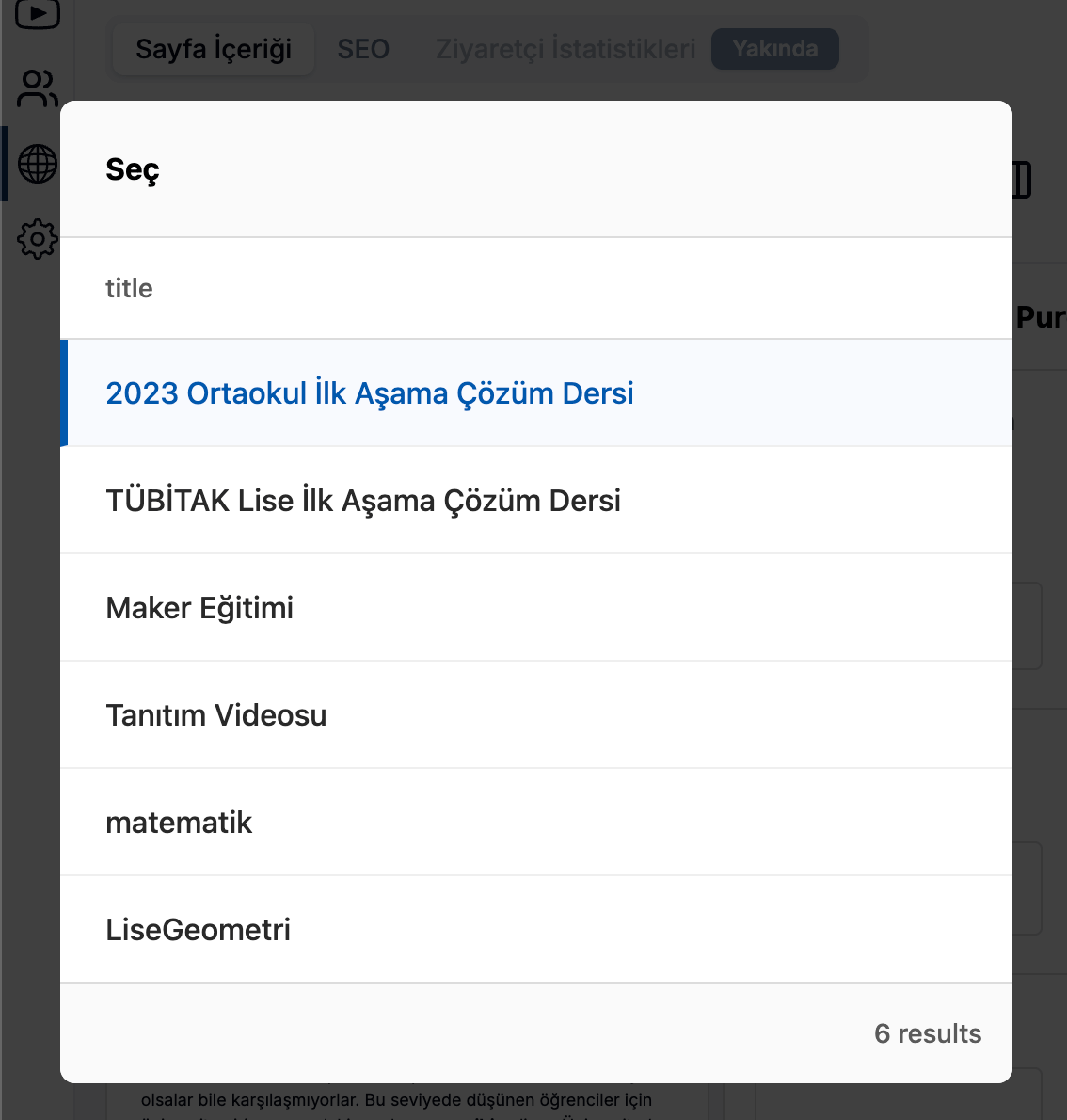Screen dimensions: 1067x1120
Task: Click the 6 results count text
Action: click(927, 1033)
